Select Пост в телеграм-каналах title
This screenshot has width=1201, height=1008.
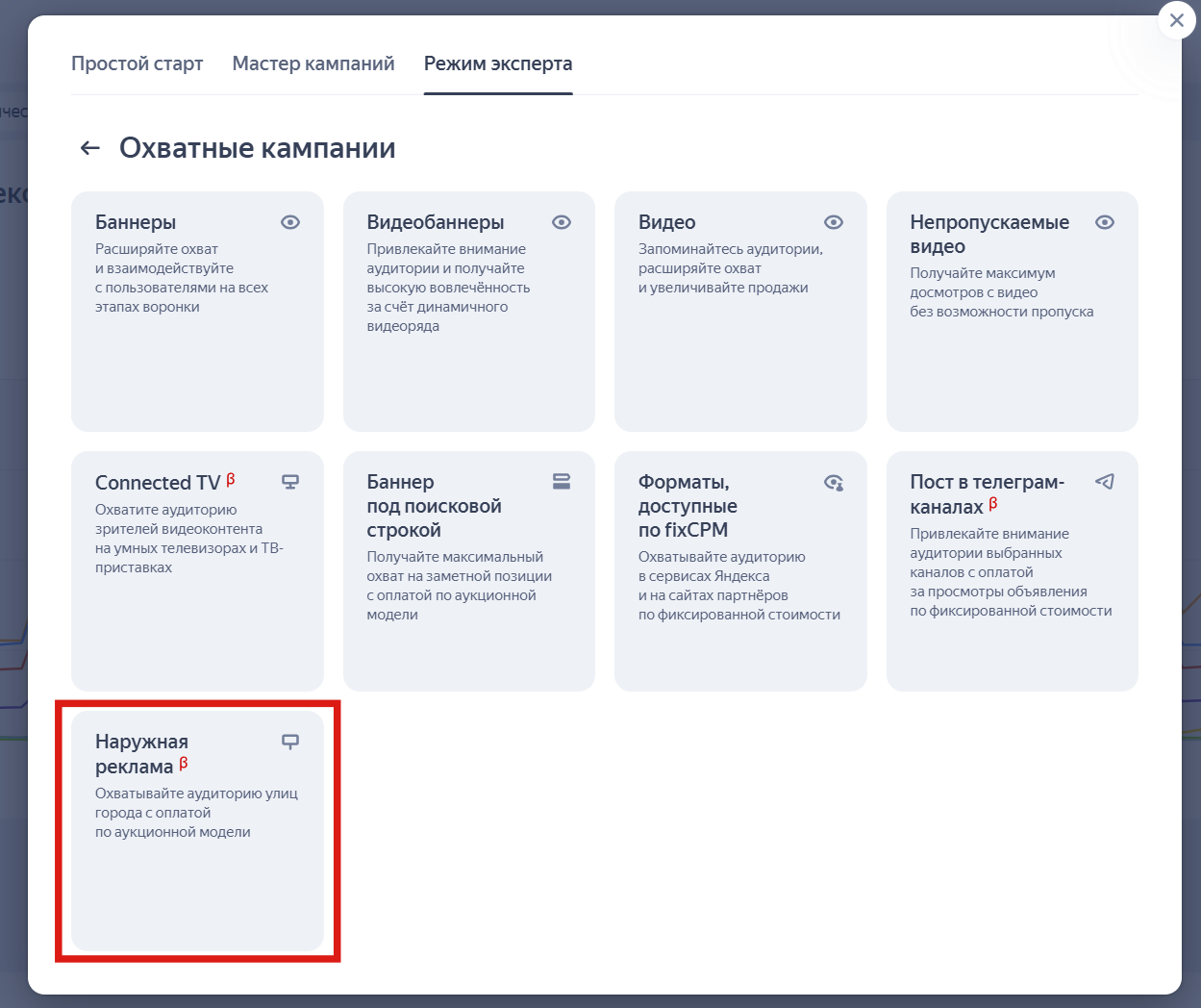click(x=987, y=493)
